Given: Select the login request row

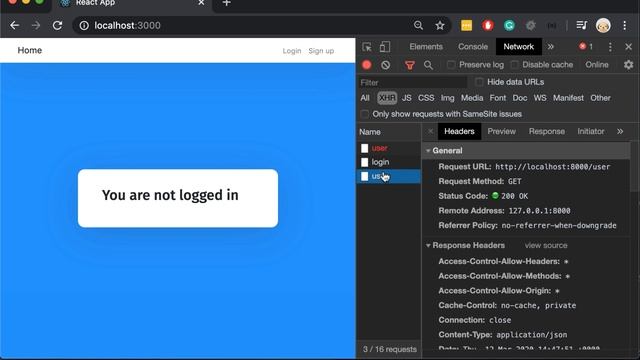Looking at the screenshot, I should [x=389, y=162].
